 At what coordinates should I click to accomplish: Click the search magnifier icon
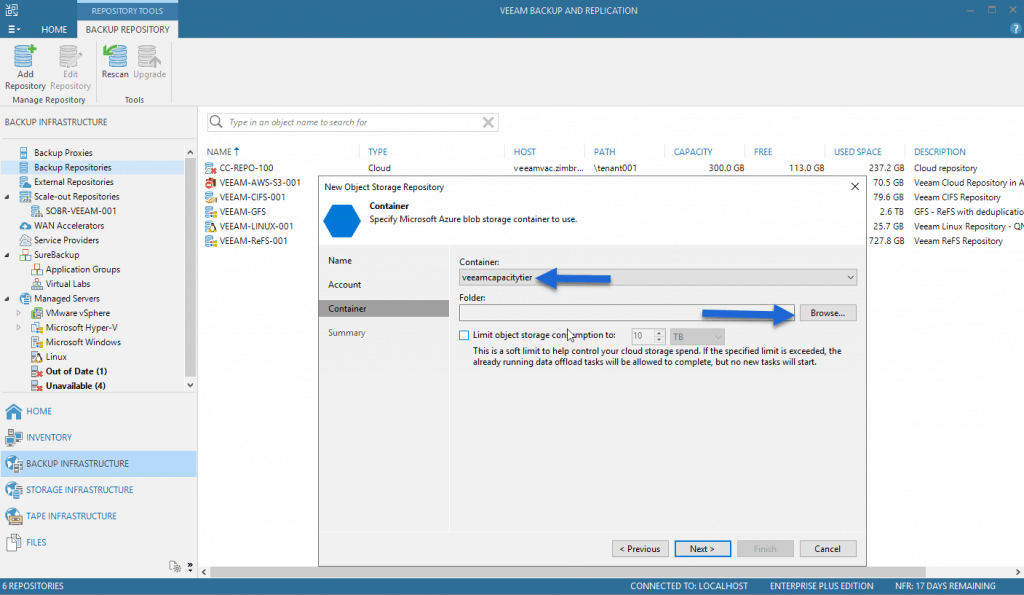point(216,122)
